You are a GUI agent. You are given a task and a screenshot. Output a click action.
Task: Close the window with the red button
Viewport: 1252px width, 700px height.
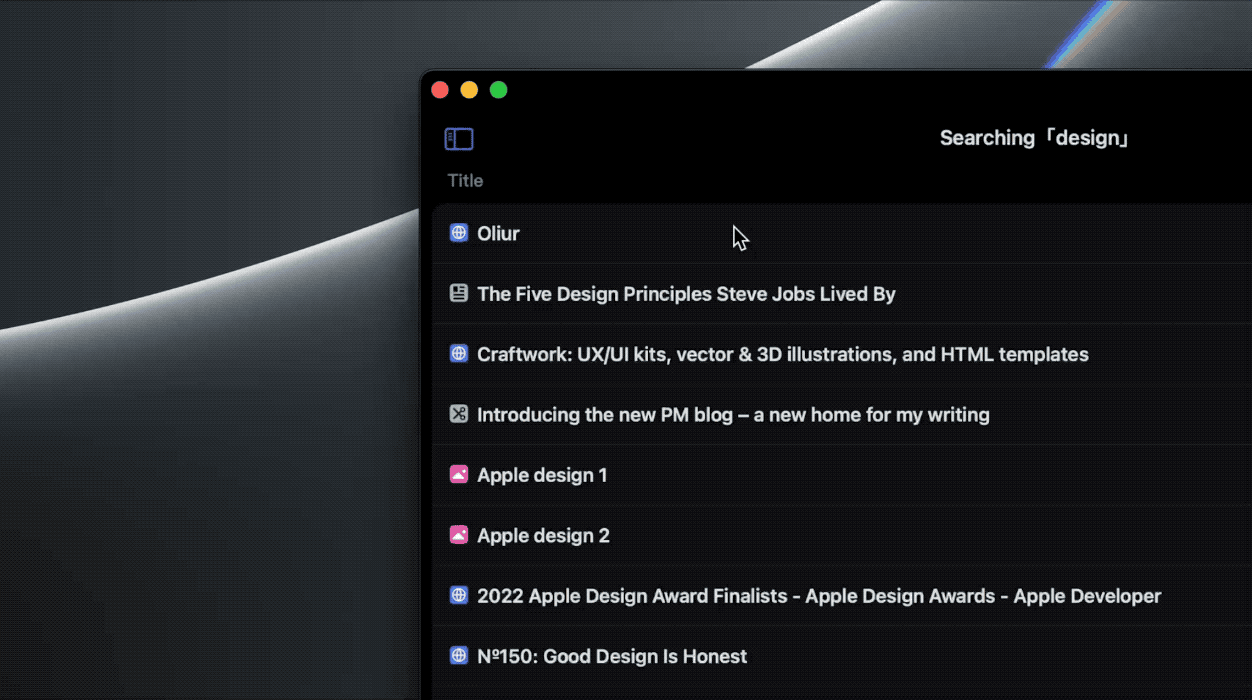[440, 90]
